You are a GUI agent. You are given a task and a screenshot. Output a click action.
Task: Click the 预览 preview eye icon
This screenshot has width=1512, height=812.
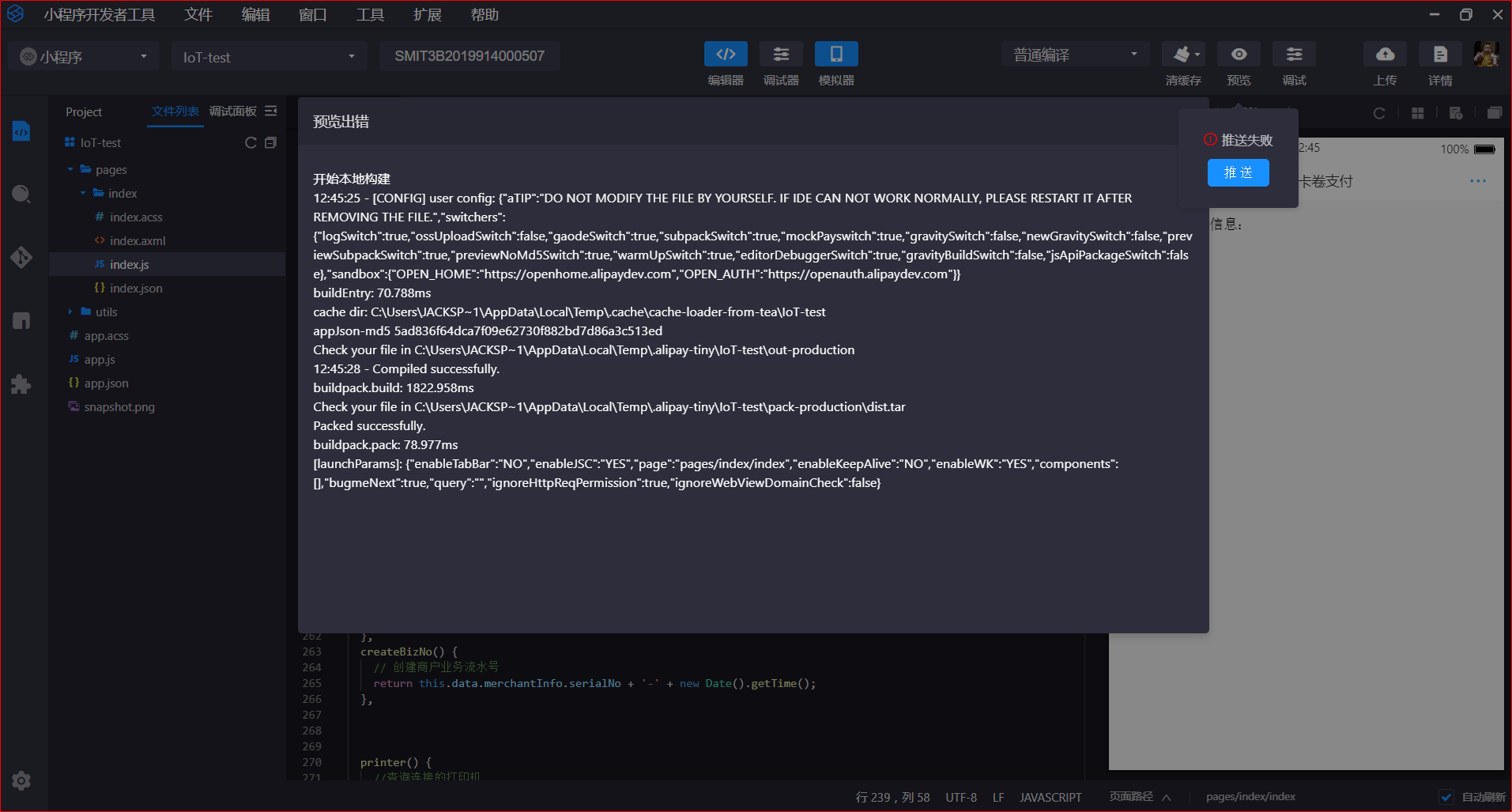click(x=1239, y=54)
